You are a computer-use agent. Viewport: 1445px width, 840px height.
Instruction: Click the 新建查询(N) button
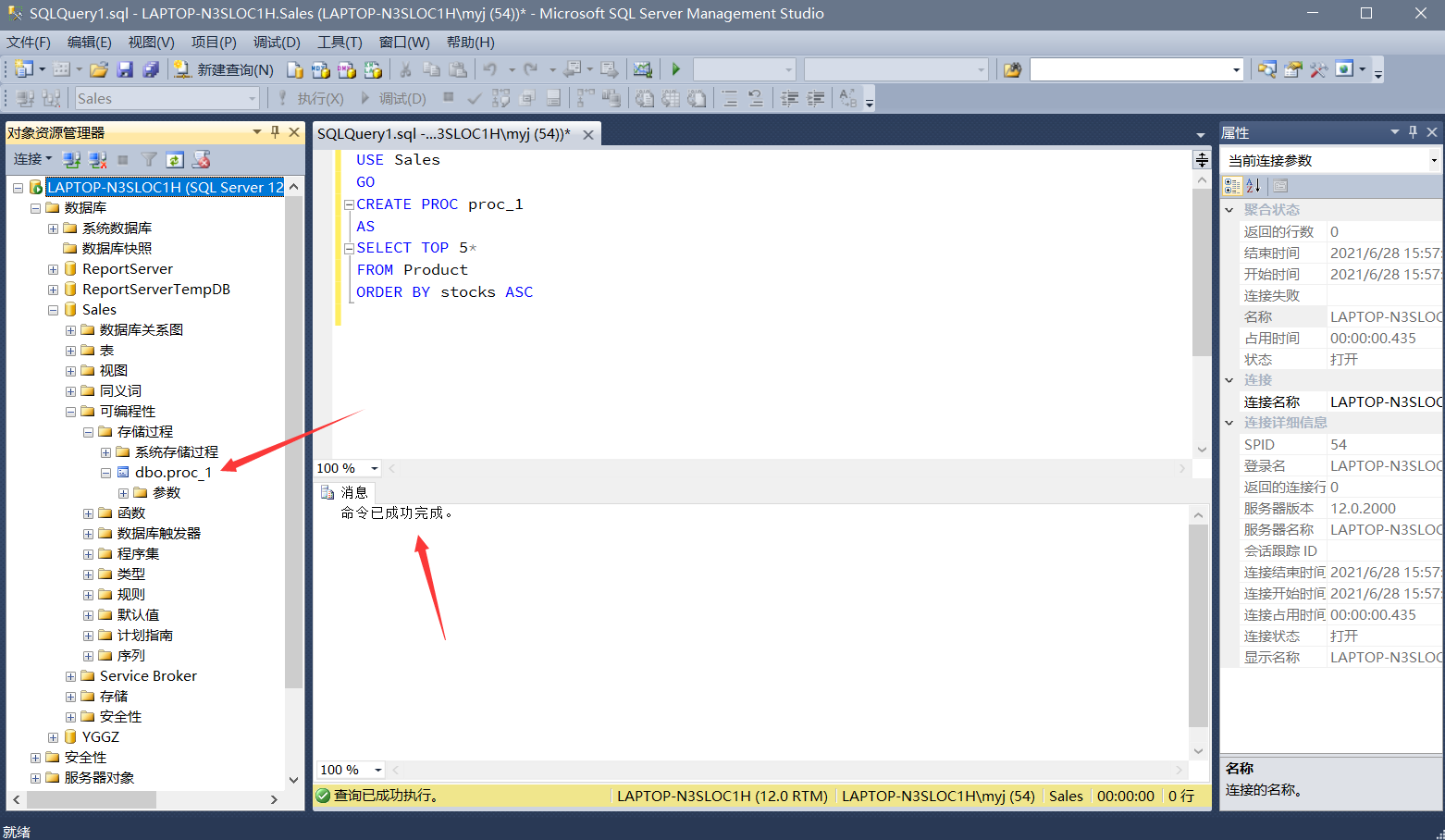pyautogui.click(x=225, y=69)
